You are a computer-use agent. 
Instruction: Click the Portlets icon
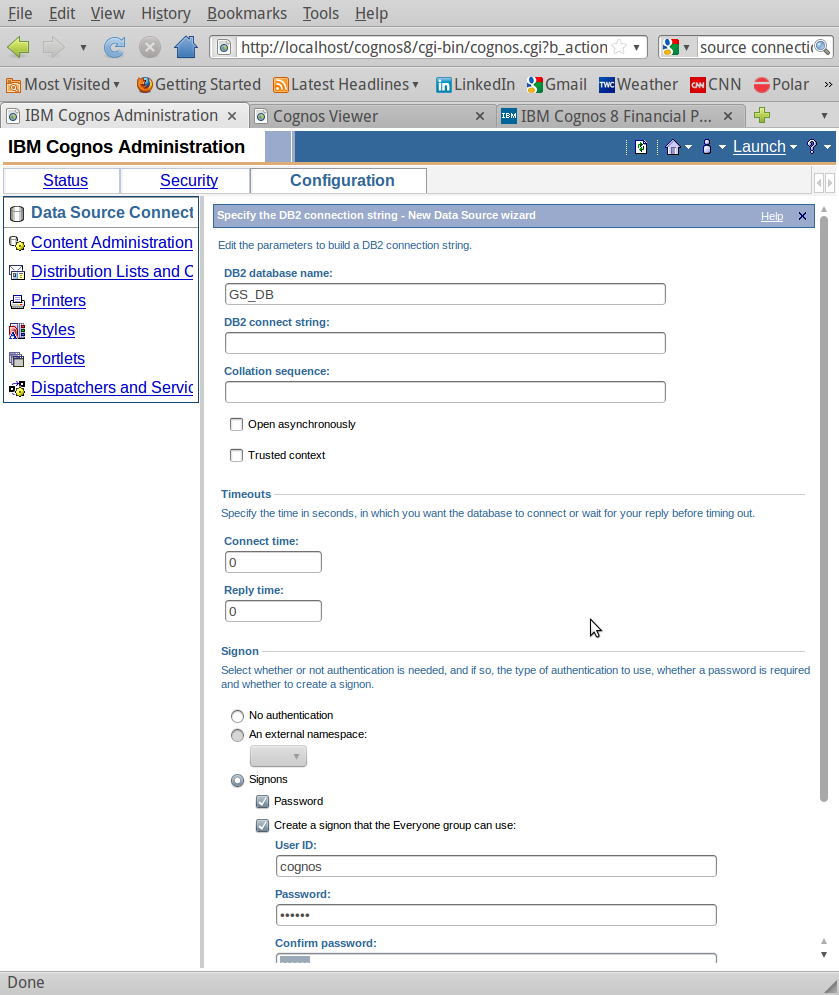17,359
